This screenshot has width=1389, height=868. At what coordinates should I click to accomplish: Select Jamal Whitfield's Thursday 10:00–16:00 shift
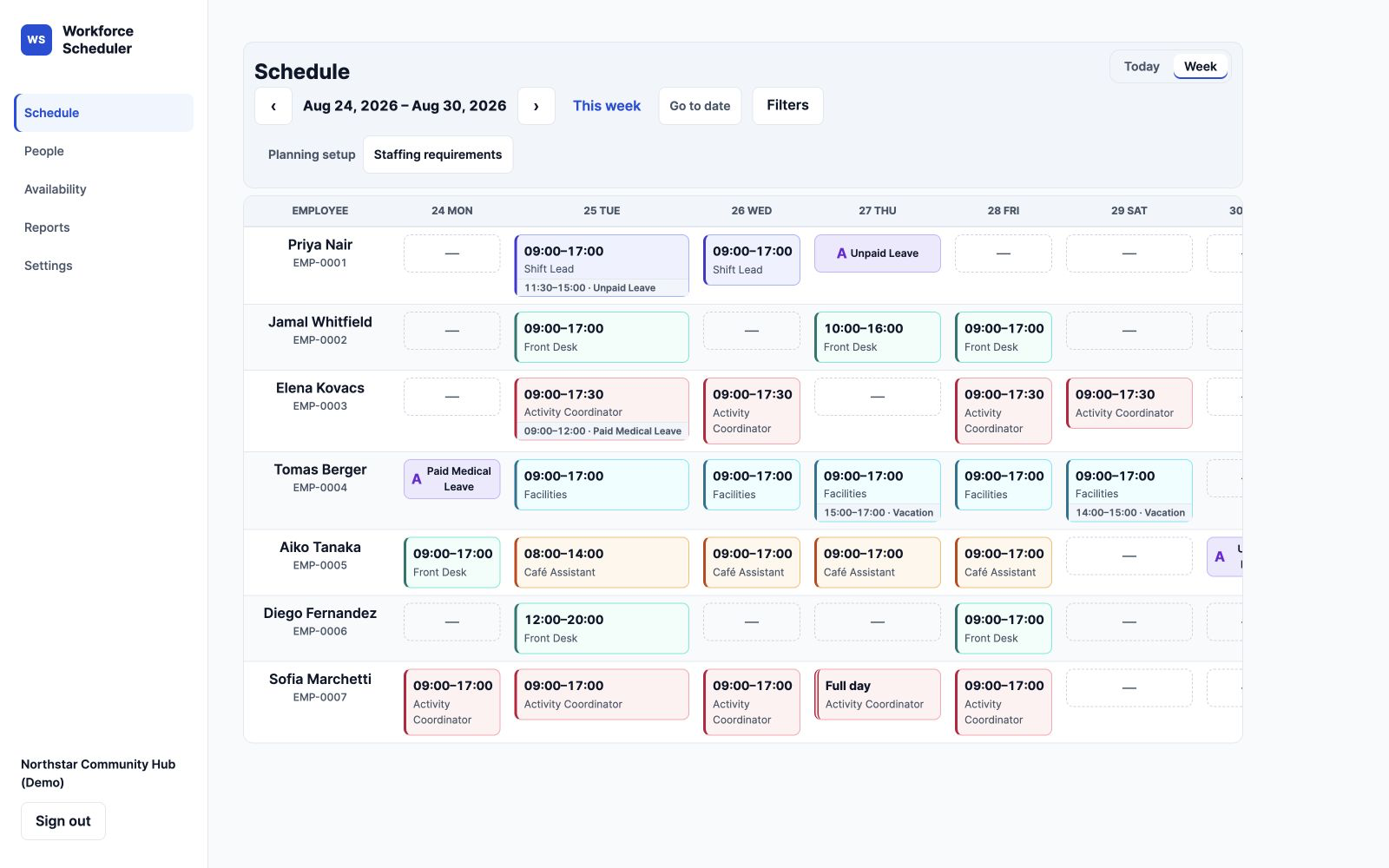click(x=878, y=338)
